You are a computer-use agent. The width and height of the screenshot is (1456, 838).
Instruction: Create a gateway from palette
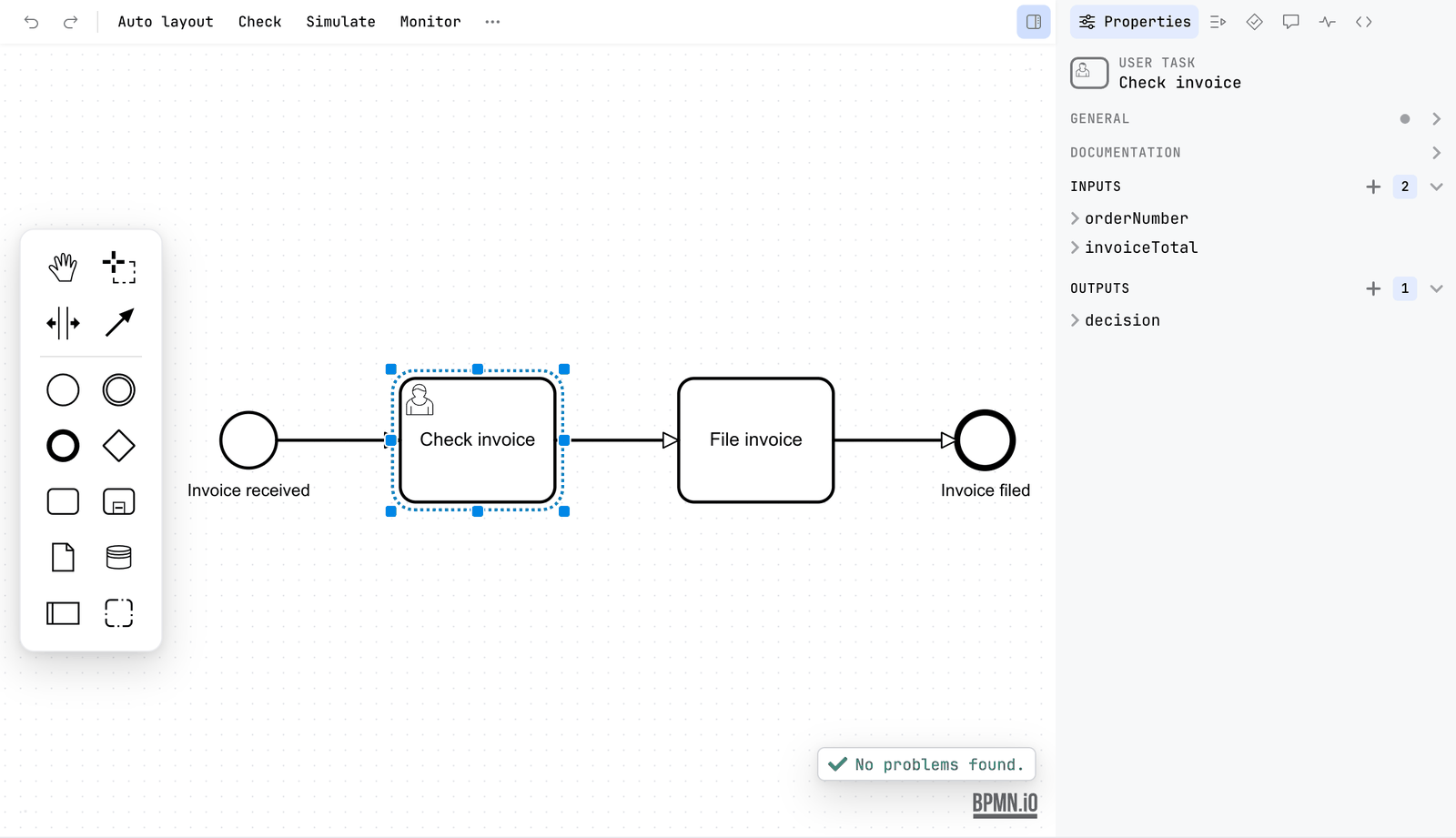tap(119, 446)
